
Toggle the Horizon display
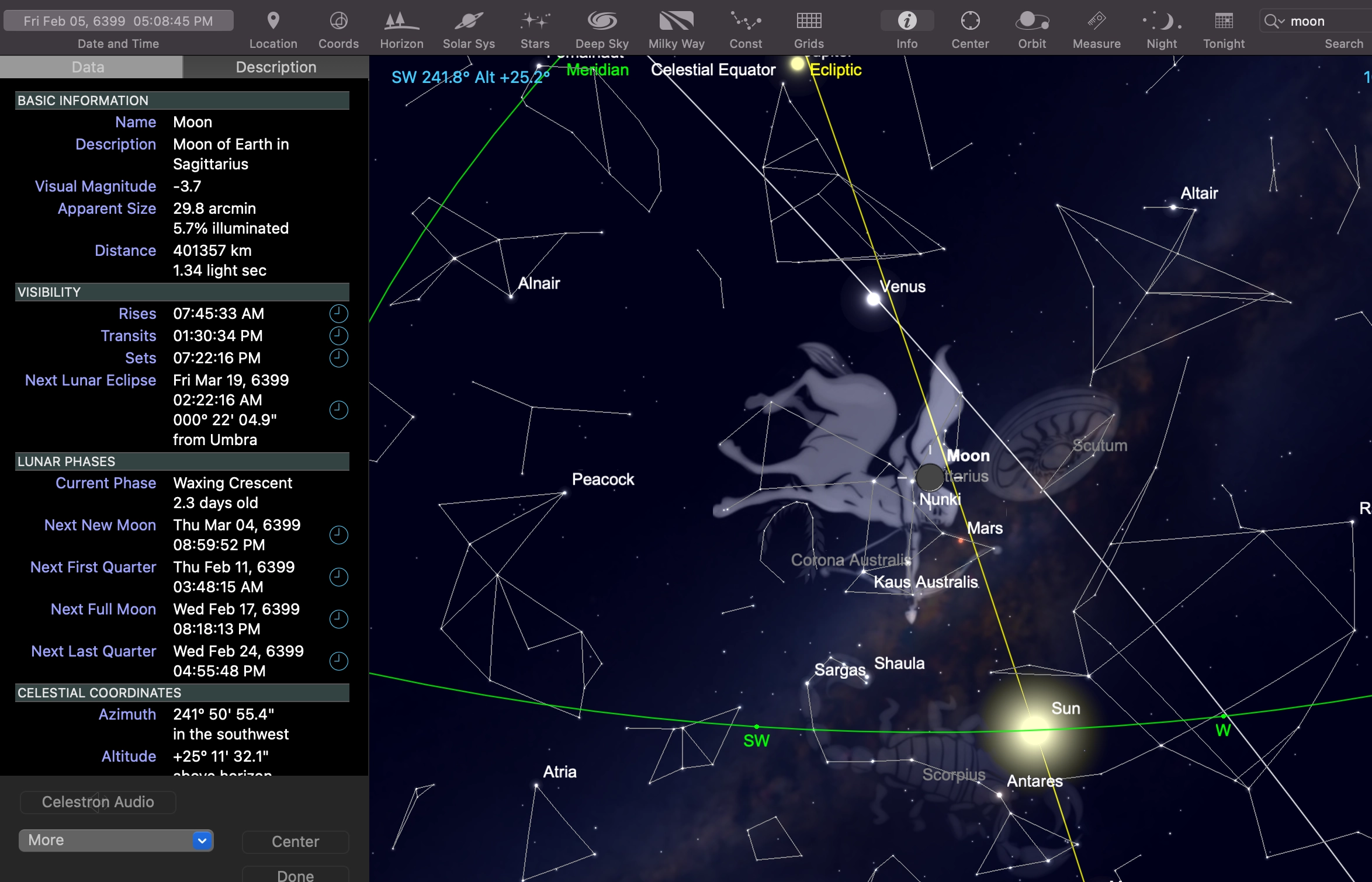[401, 22]
